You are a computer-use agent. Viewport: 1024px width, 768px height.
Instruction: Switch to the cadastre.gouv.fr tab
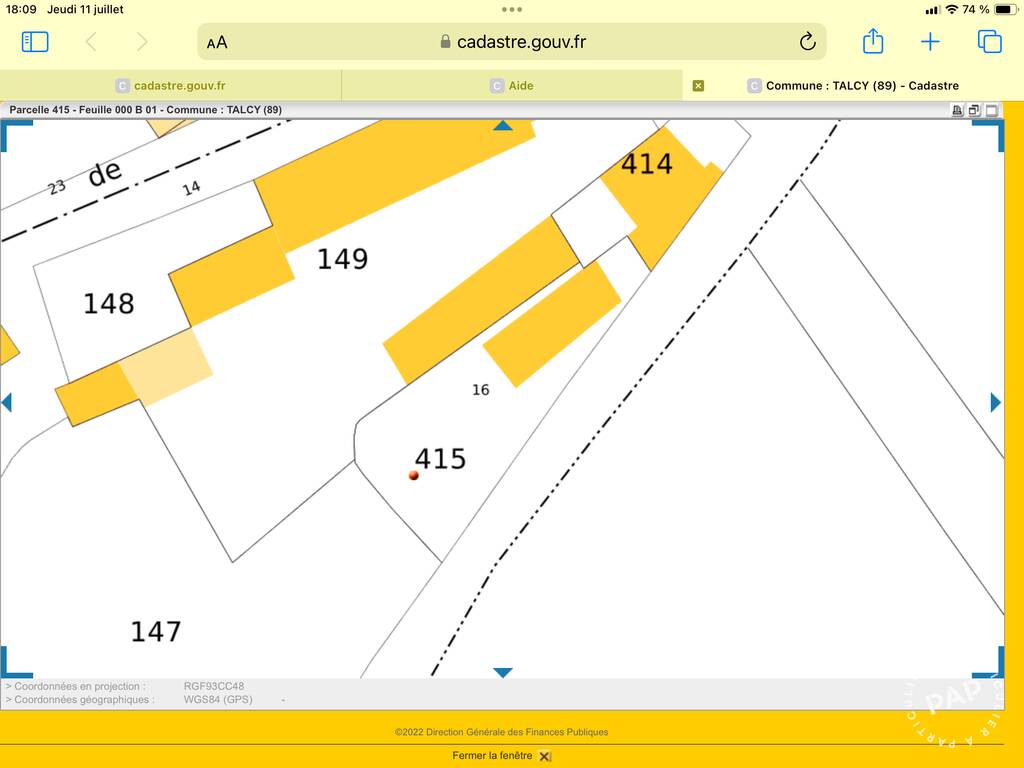(171, 86)
